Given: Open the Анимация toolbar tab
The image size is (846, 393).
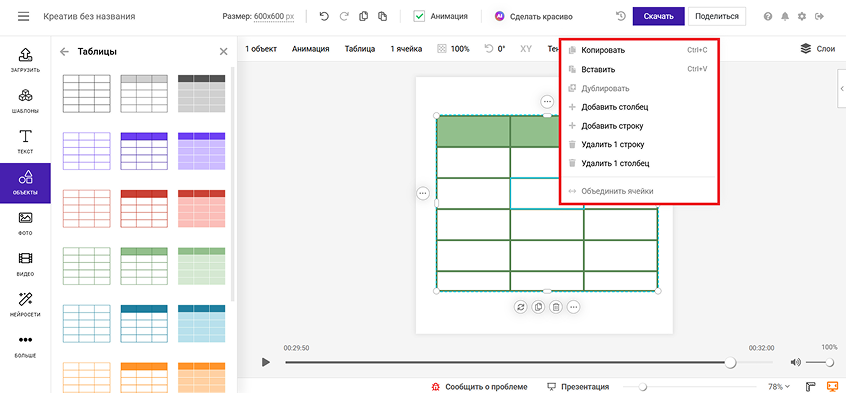Looking at the screenshot, I should (x=310, y=49).
